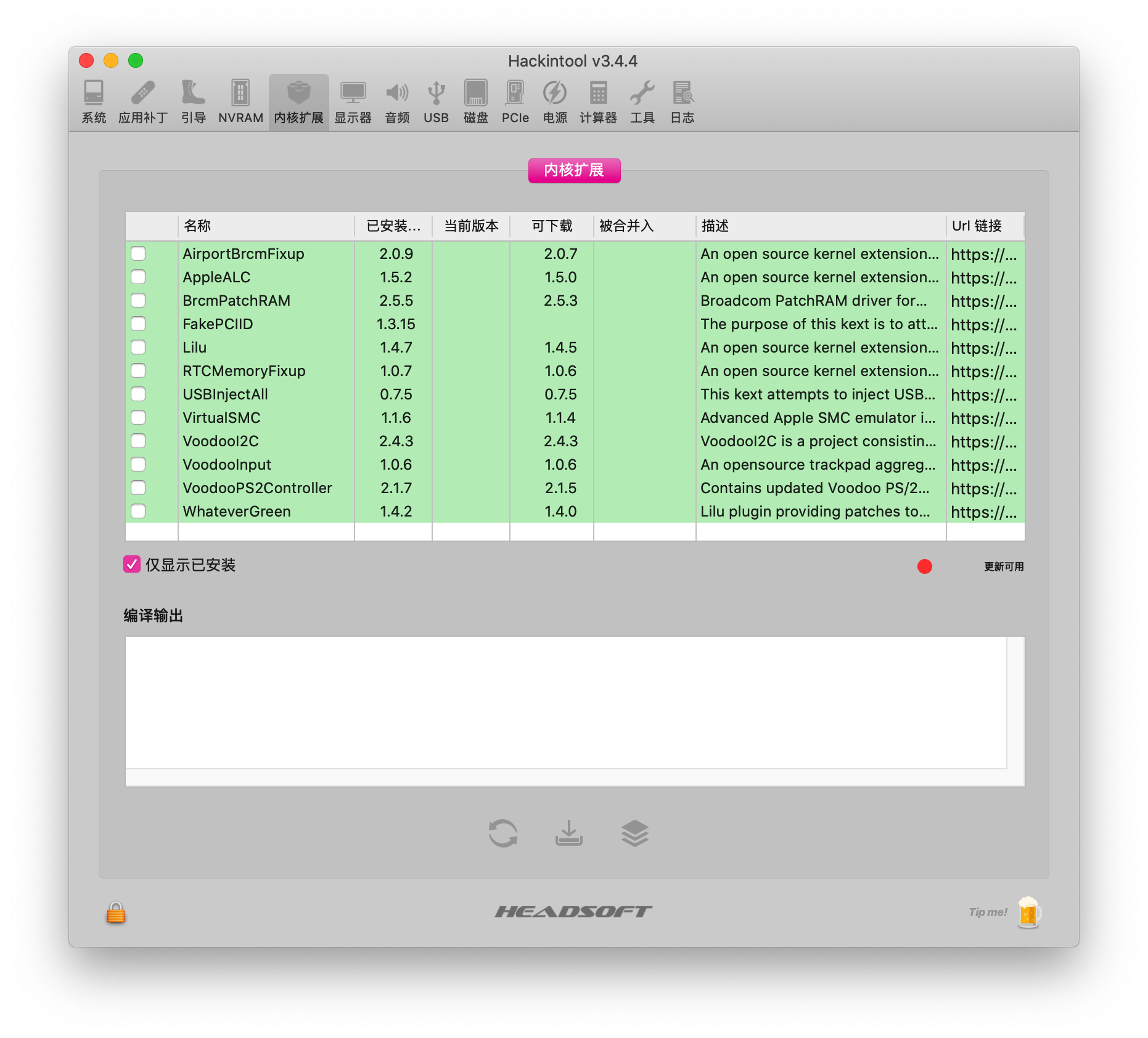Sort by the 可下载 column header
1148x1038 pixels.
pos(552,226)
